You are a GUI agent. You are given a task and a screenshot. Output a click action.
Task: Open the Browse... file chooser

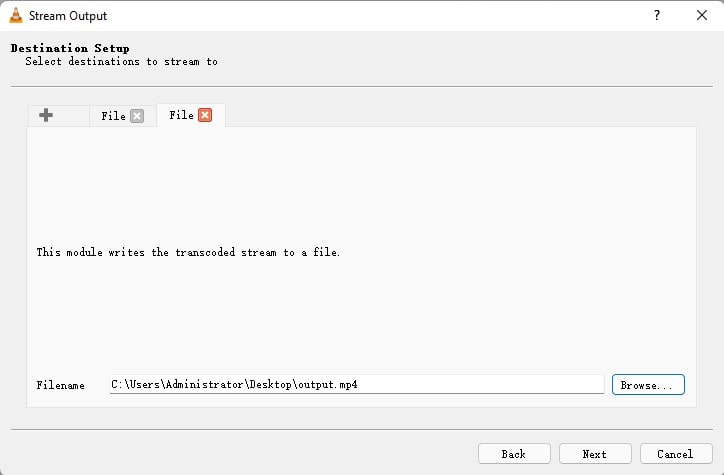pos(648,385)
